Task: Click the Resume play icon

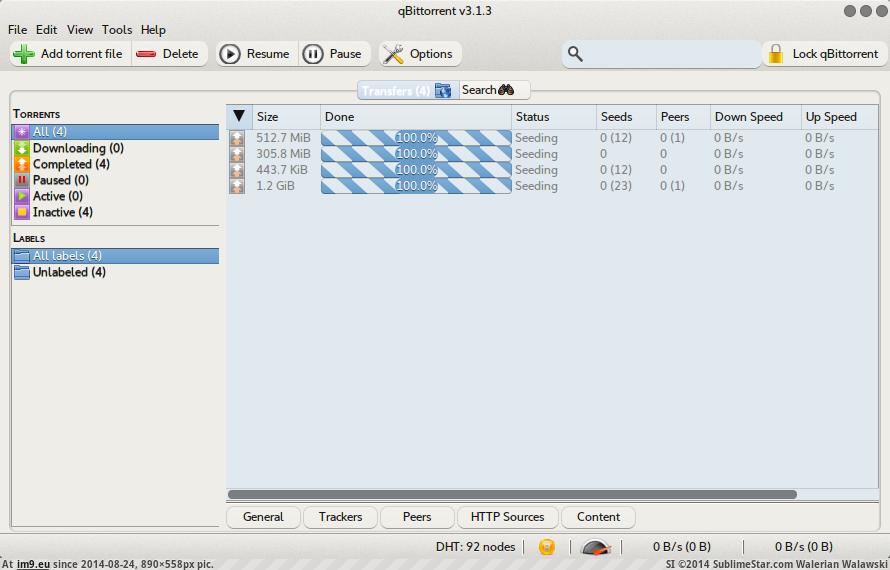Action: pyautogui.click(x=230, y=54)
